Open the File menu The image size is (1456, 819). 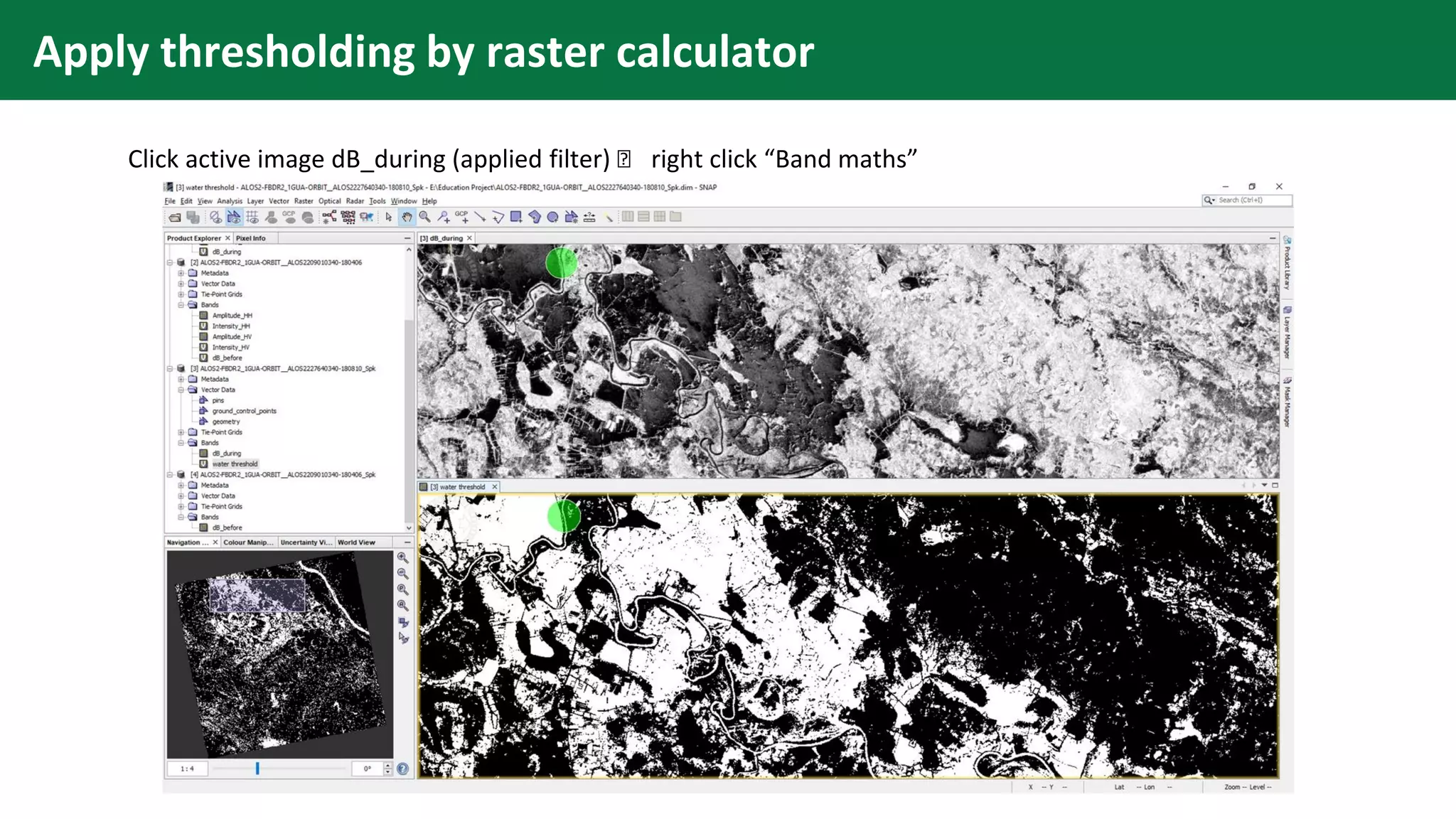pyautogui.click(x=170, y=201)
